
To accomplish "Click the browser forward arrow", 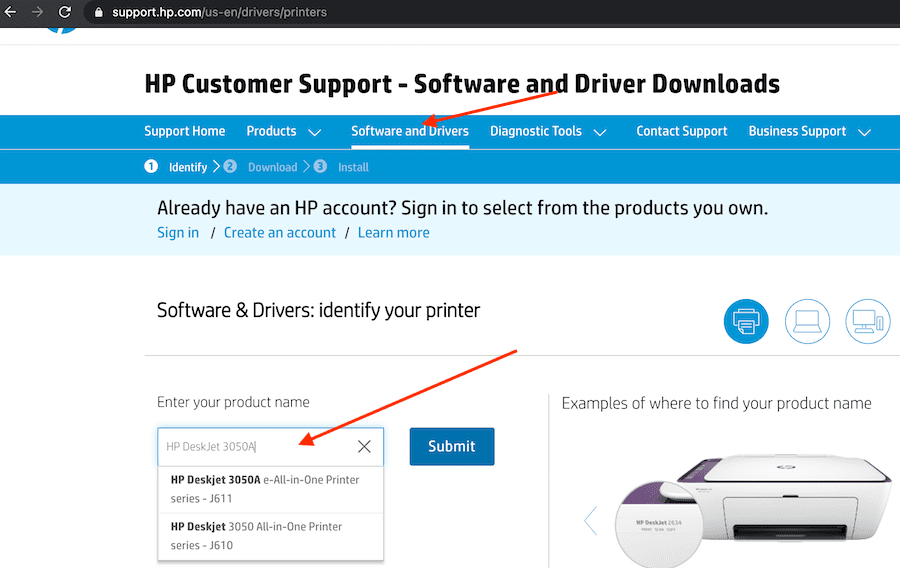I will (x=37, y=11).
